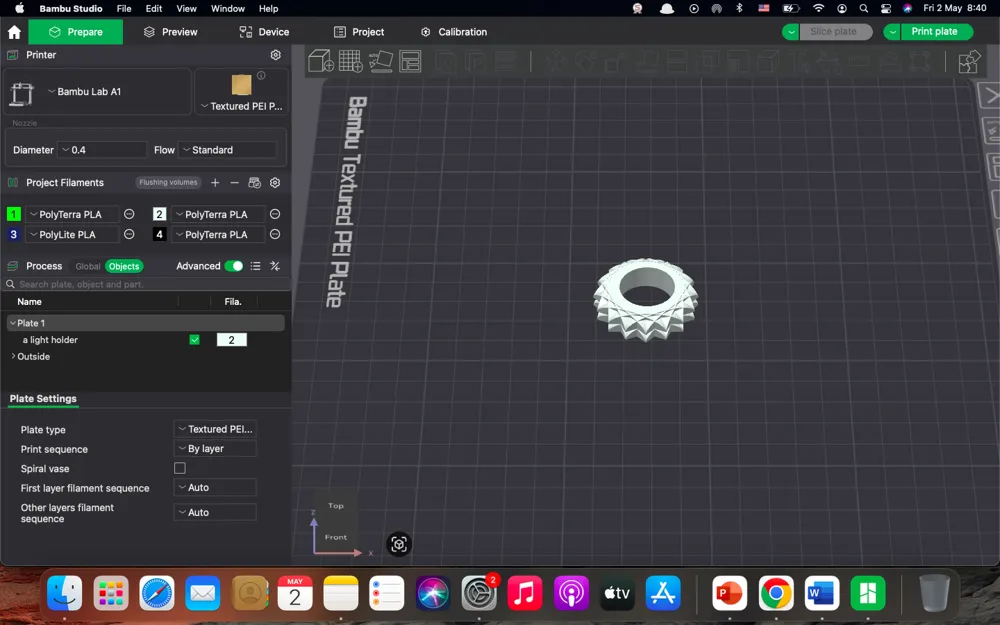
Task: Click the Print plate button
Action: pyautogui.click(x=936, y=32)
